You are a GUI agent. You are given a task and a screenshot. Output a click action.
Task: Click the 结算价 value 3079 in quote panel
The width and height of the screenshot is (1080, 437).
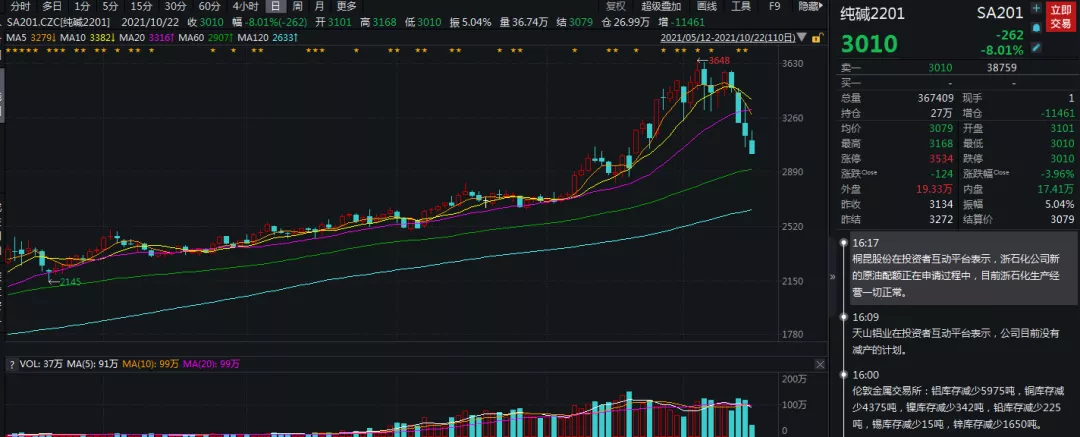1063,219
